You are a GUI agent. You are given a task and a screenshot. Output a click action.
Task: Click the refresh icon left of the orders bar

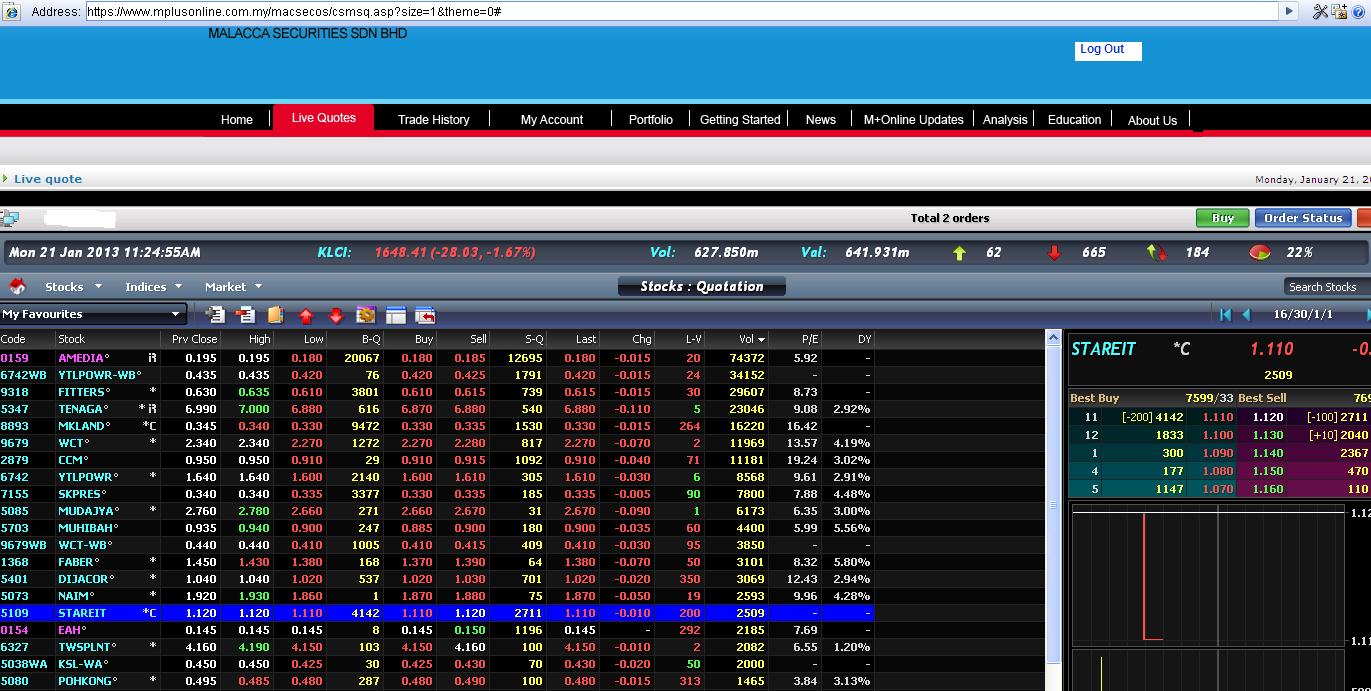pyautogui.click(x=11, y=217)
